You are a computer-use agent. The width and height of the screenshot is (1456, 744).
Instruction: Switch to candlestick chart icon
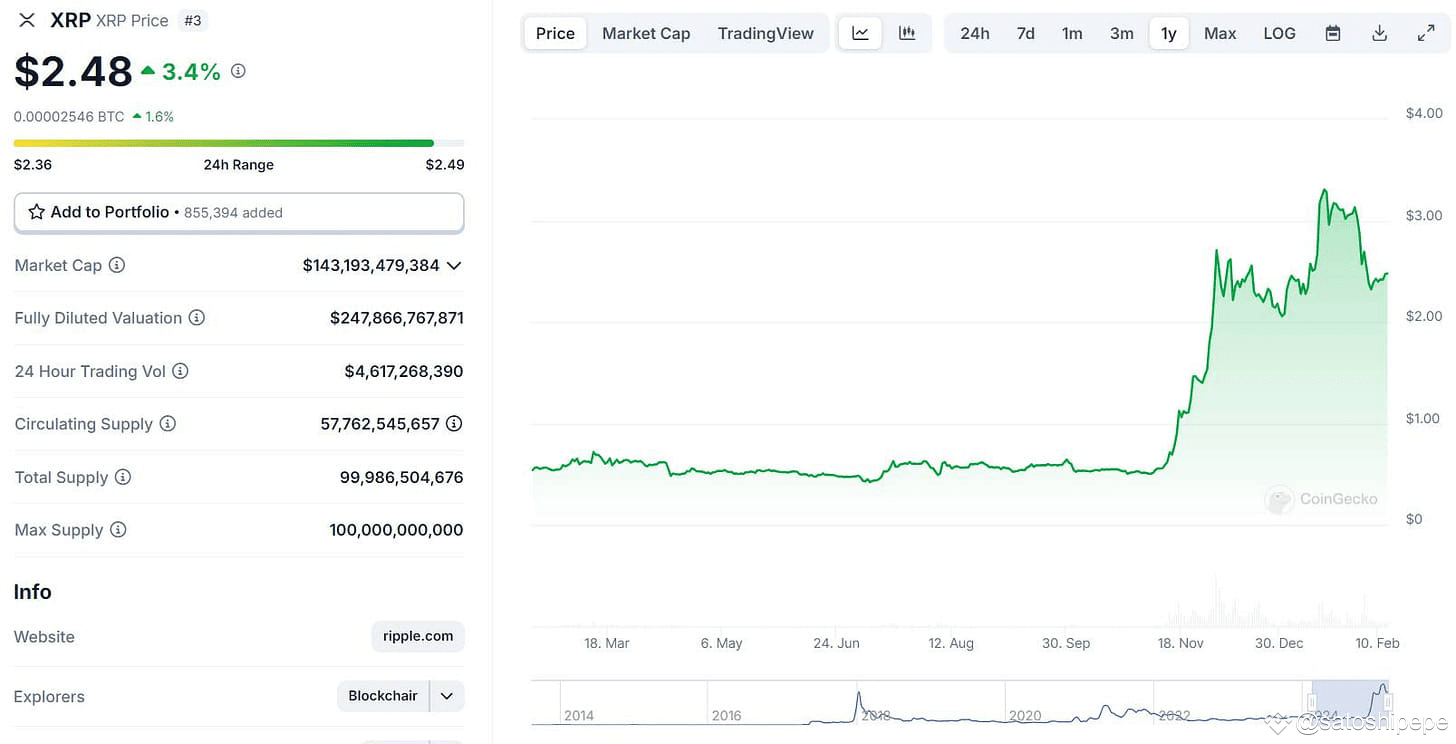click(x=907, y=33)
